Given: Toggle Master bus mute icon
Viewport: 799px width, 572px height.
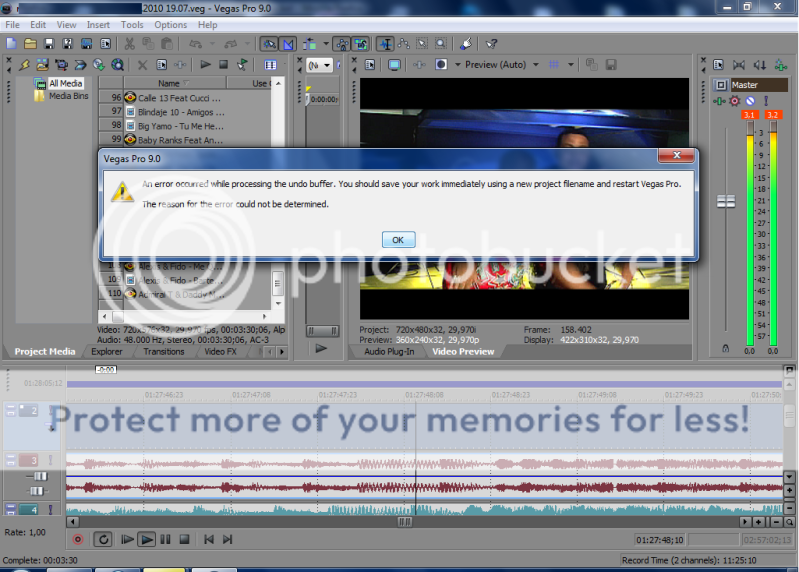Looking at the screenshot, I should (750, 101).
